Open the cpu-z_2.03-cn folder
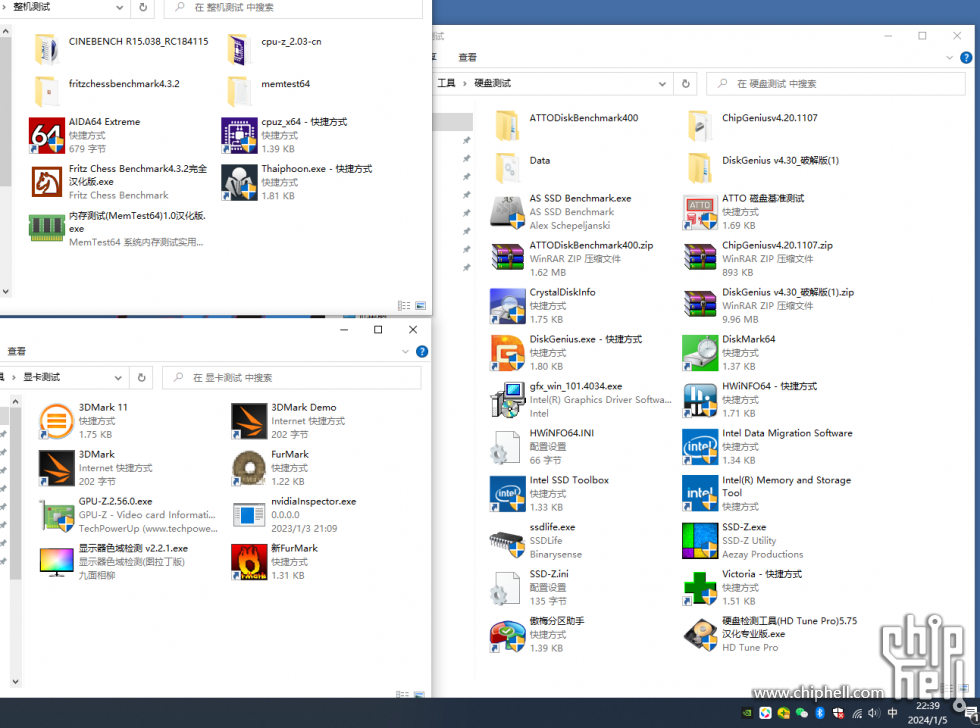The width and height of the screenshot is (980, 728). [x=239, y=50]
